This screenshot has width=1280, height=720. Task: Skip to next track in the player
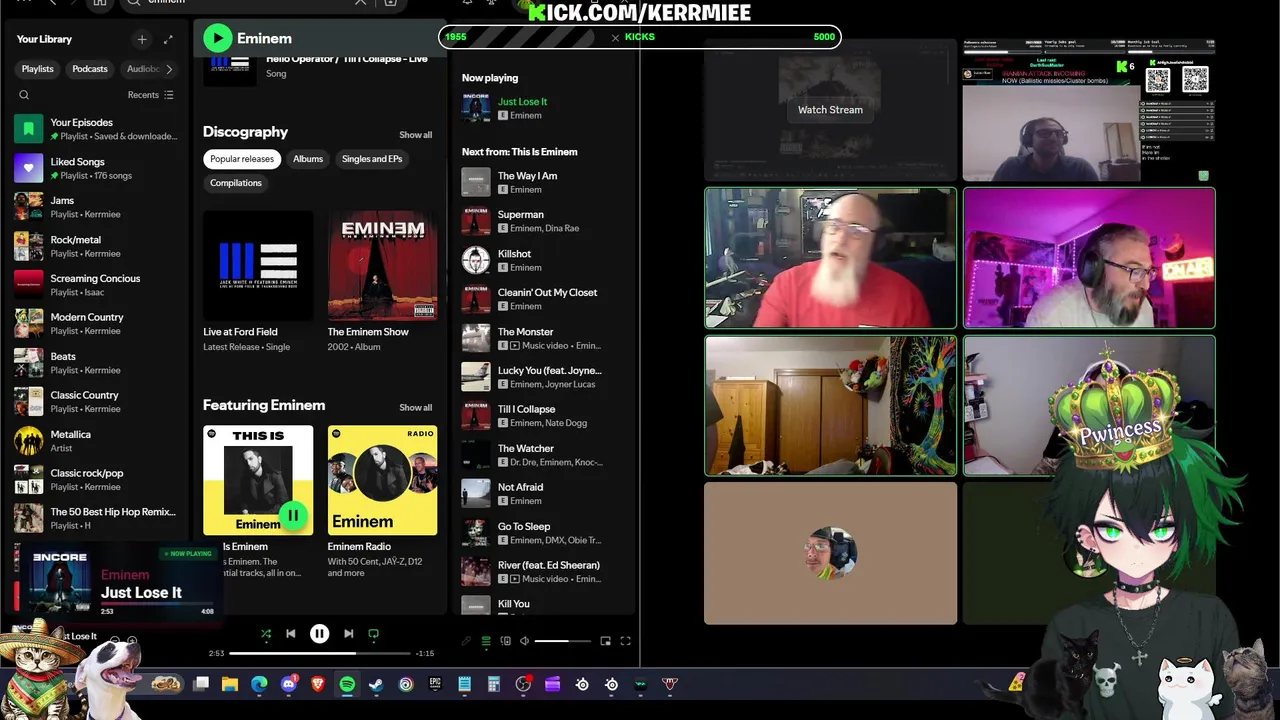(348, 634)
